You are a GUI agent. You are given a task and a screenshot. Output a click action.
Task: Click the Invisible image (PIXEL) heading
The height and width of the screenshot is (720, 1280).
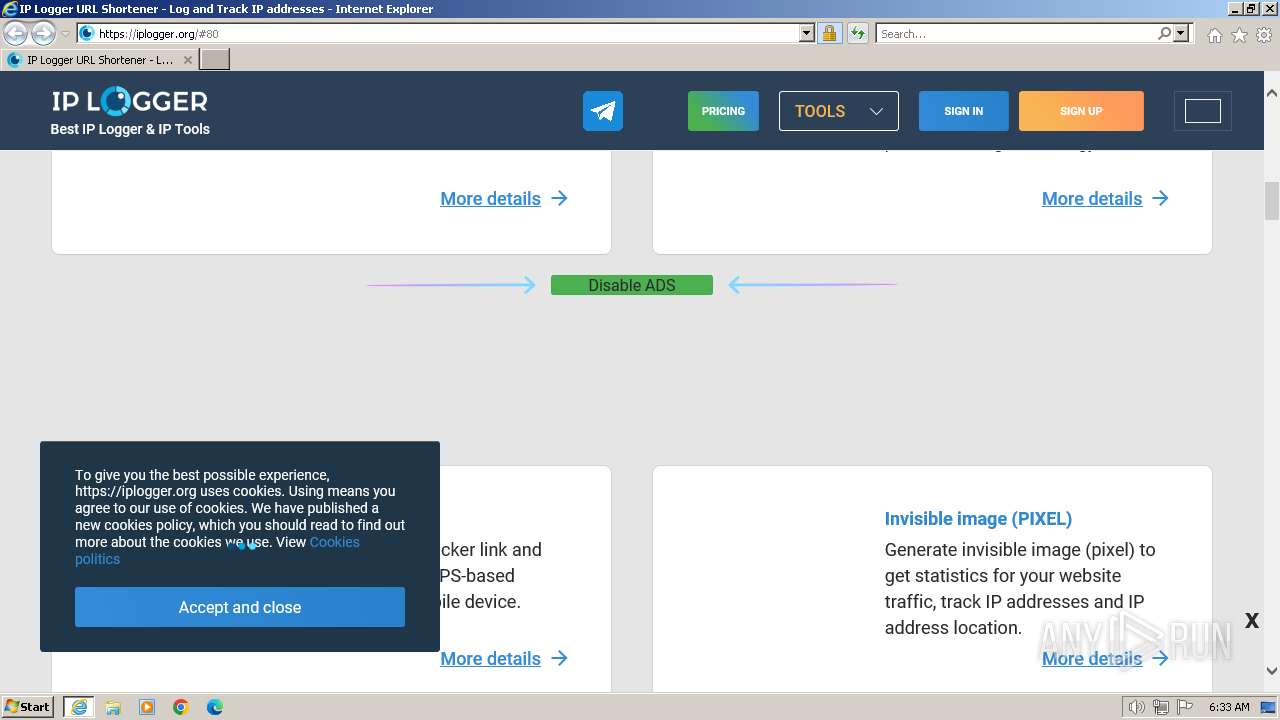point(978,518)
